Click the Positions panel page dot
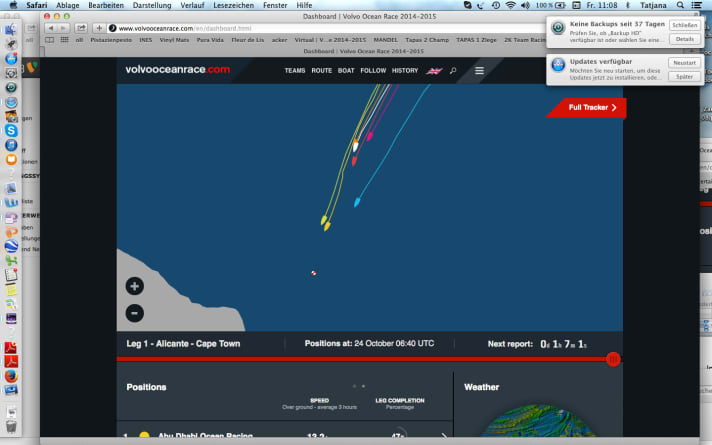Image resolution: width=712 pixels, height=445 pixels. click(363, 386)
